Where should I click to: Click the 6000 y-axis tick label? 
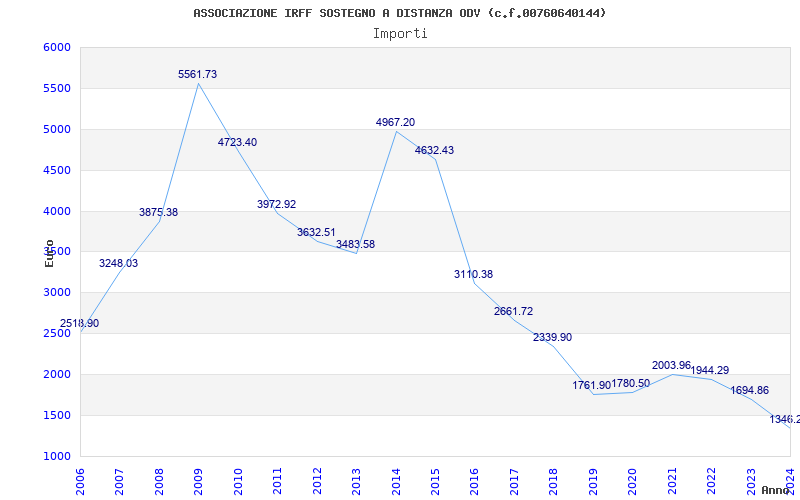(x=57, y=47)
